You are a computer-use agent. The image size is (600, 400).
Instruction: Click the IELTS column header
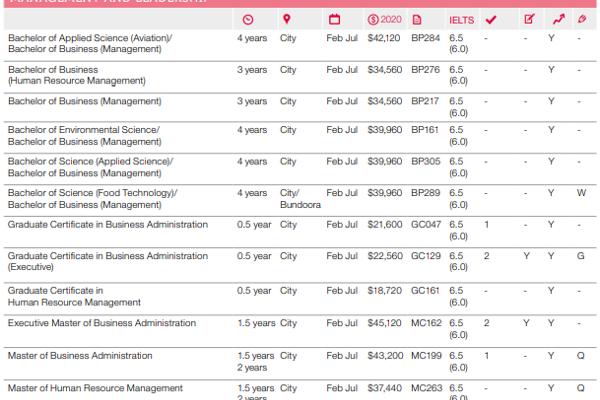462,20
